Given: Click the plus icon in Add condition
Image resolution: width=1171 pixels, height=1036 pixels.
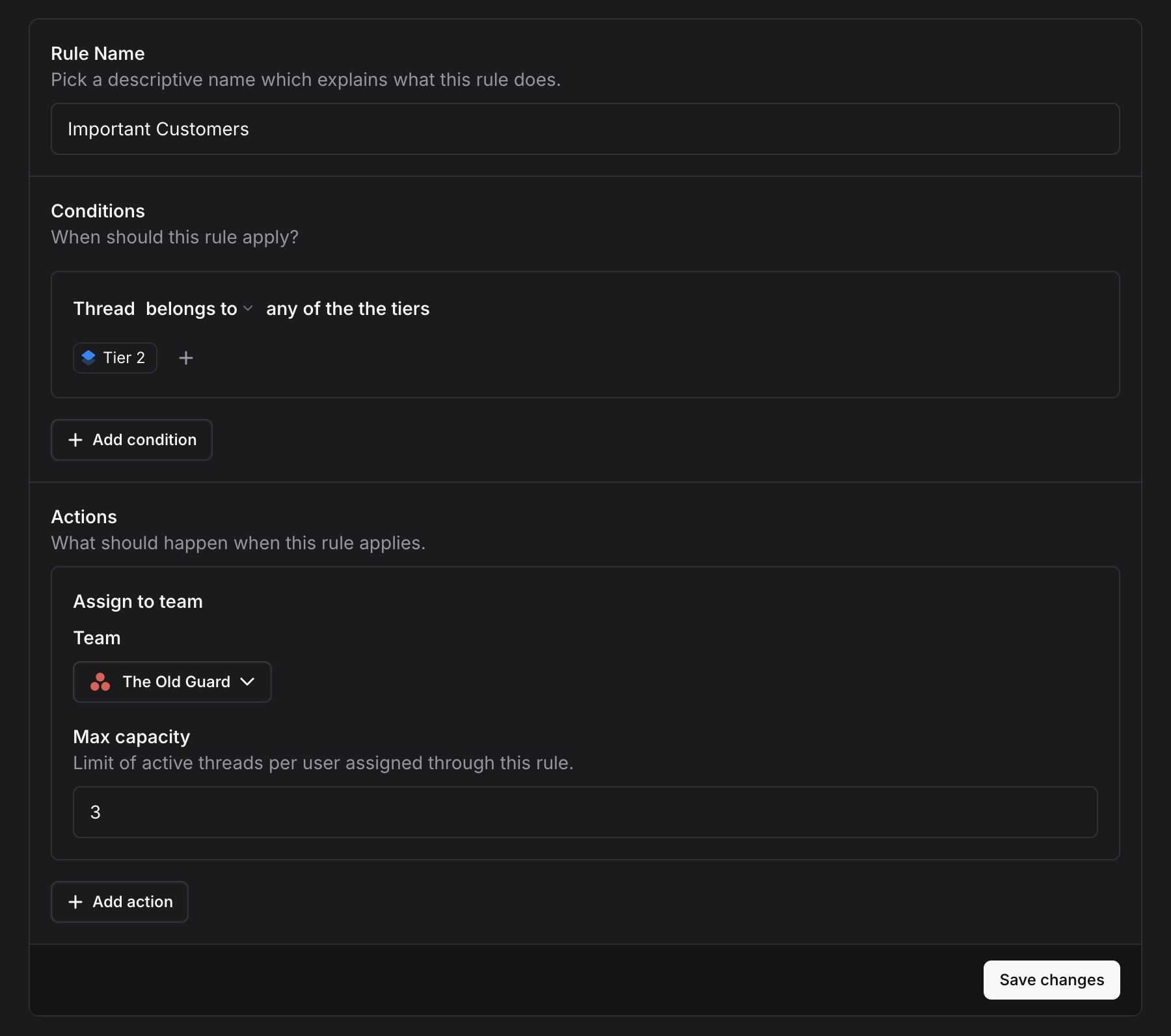Looking at the screenshot, I should tap(75, 440).
